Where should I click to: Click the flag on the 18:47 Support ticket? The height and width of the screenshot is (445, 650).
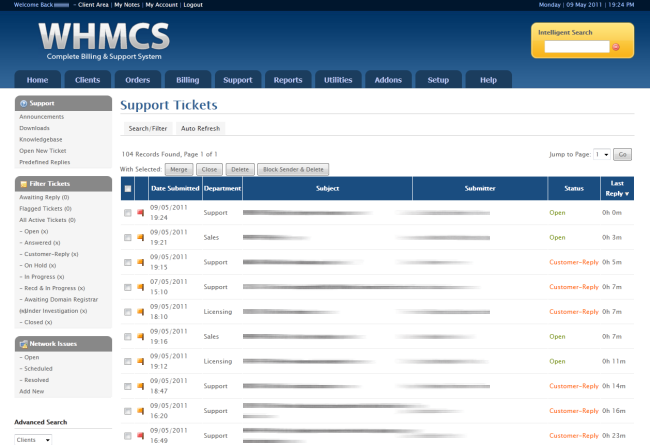(141, 386)
